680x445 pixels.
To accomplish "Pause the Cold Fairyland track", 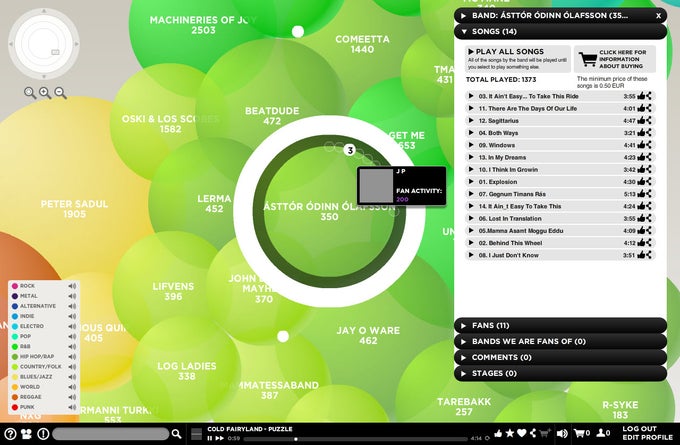I will [x=209, y=438].
